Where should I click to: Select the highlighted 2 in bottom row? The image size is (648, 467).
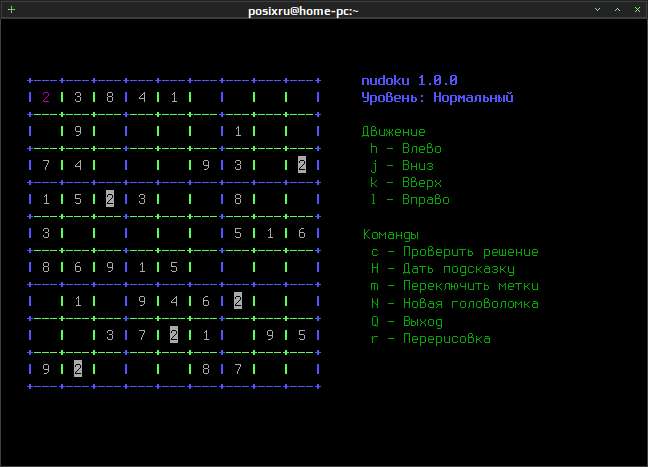click(x=78, y=369)
